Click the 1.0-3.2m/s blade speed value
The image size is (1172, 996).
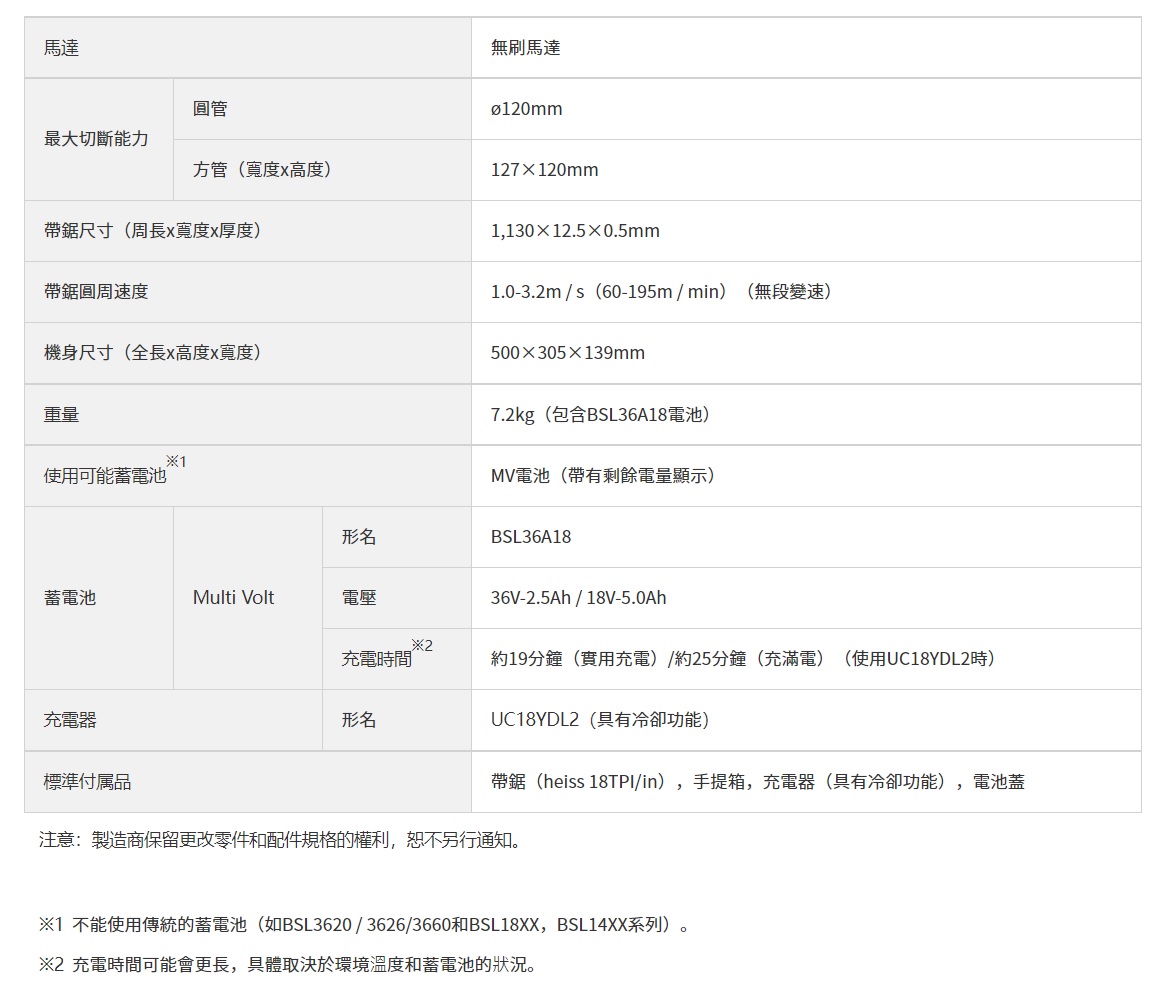click(x=662, y=292)
